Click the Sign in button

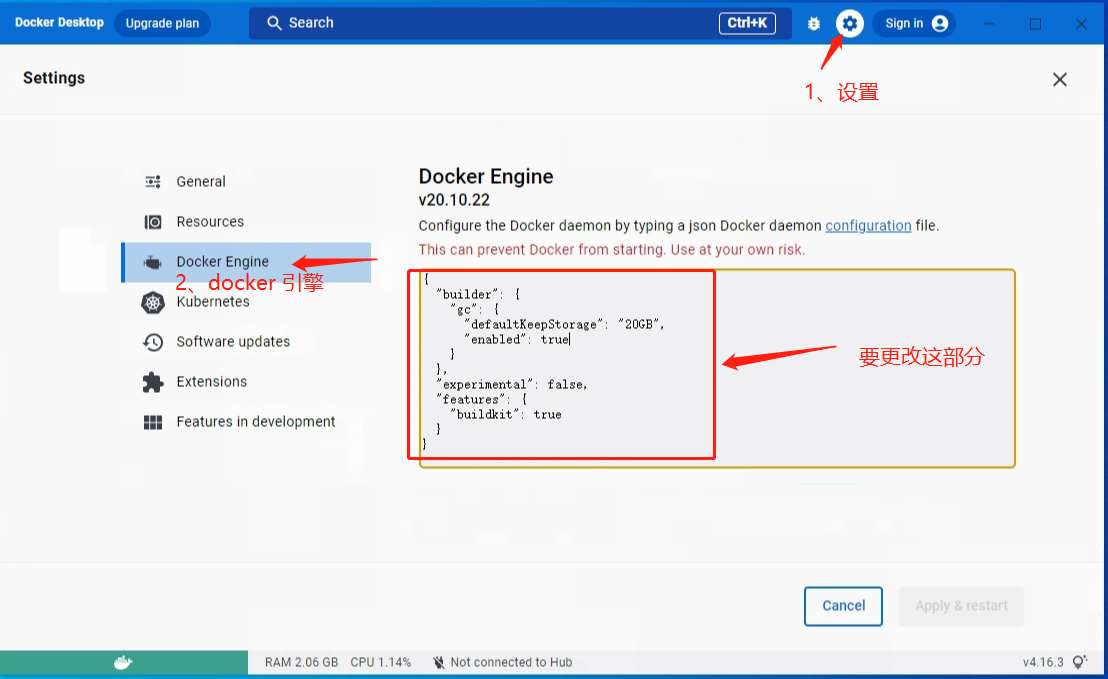click(914, 22)
